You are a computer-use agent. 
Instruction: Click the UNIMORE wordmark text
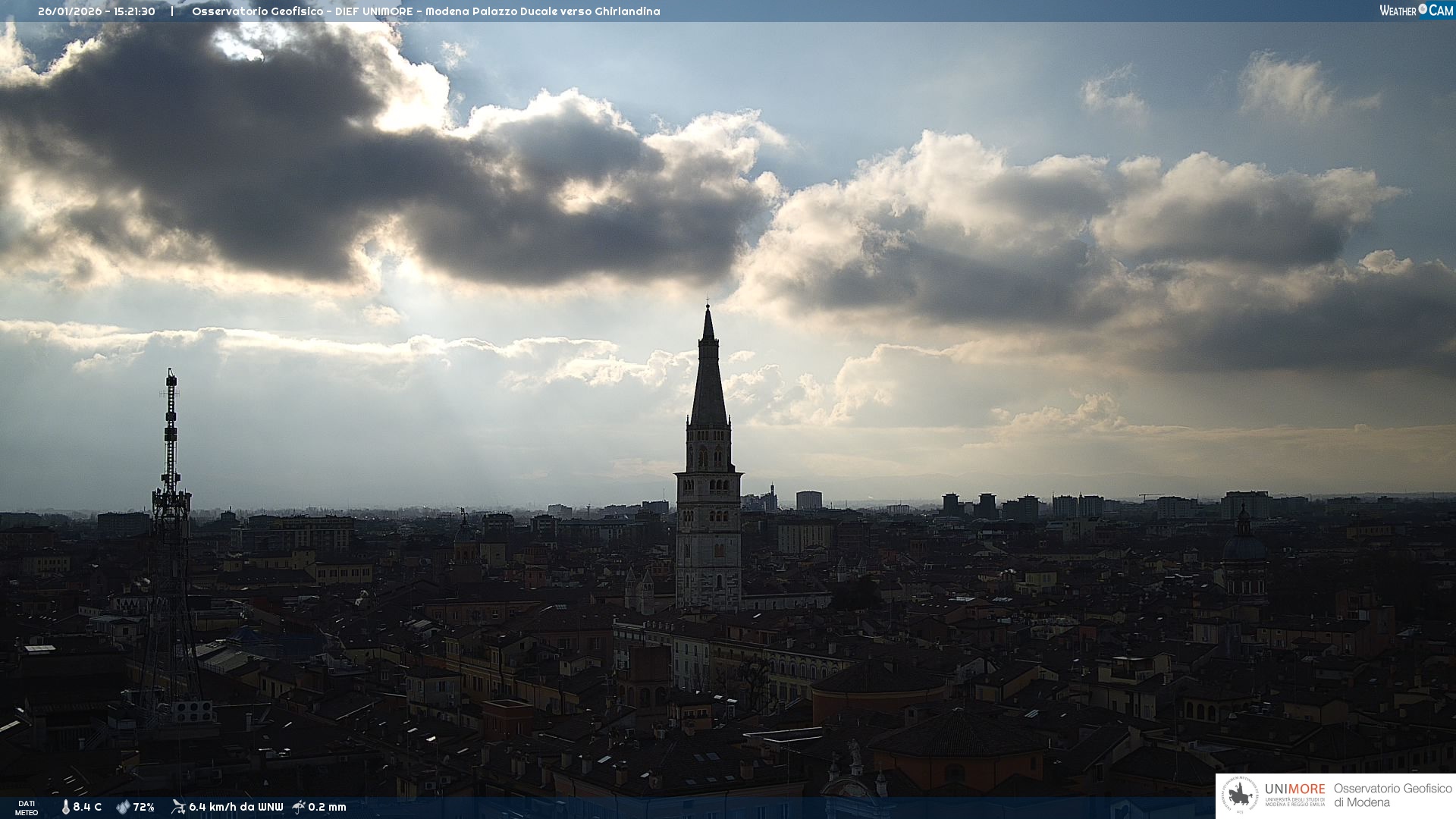pos(1294,789)
